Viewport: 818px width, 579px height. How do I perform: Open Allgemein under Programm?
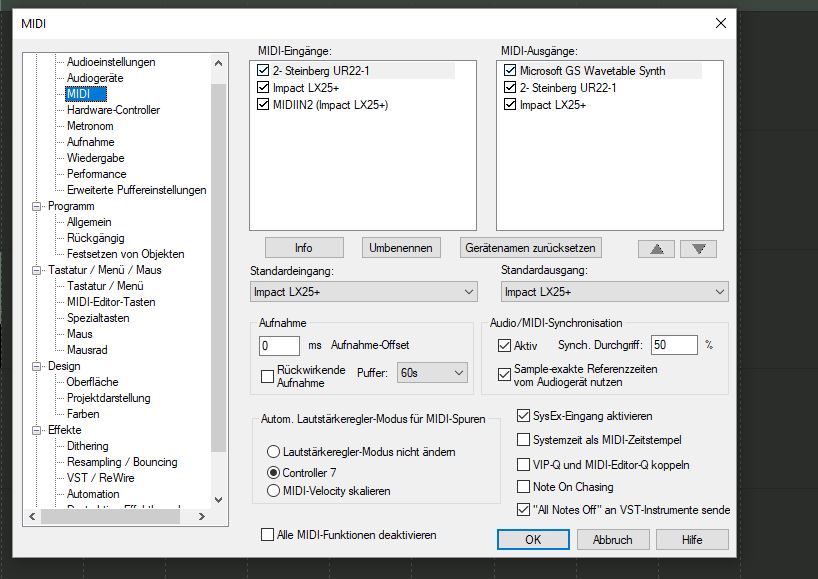[89, 222]
